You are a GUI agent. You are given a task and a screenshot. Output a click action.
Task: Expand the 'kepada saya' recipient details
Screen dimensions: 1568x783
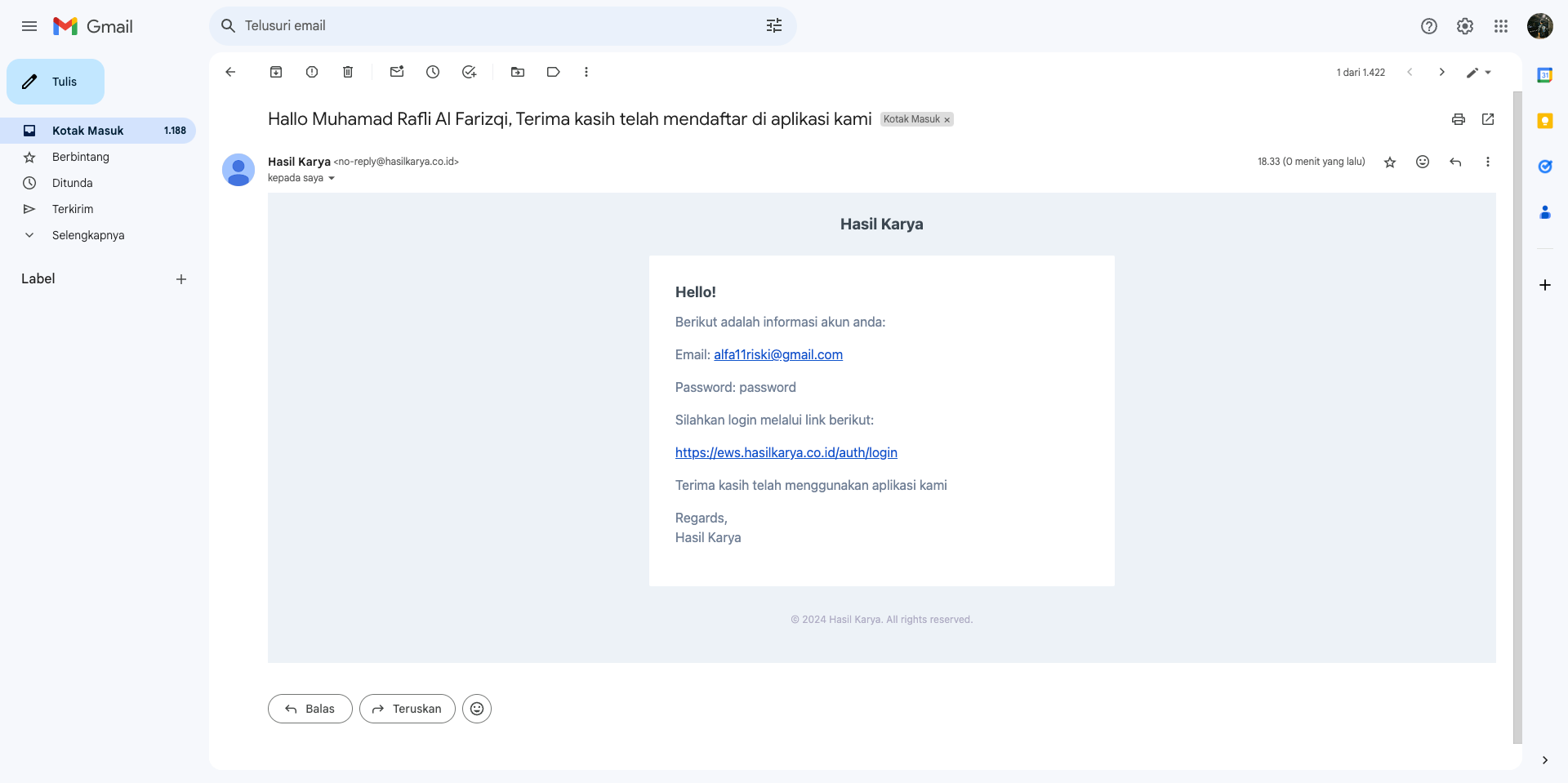332,178
